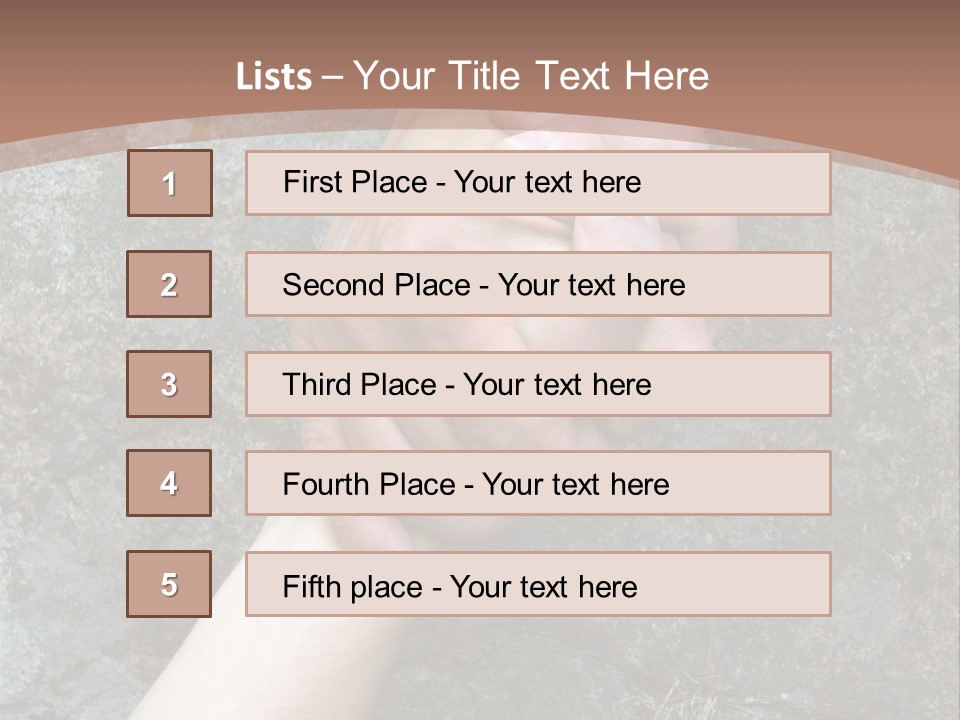
Task: Click the word "Fifth" in the bottom list item
Action: [311, 586]
